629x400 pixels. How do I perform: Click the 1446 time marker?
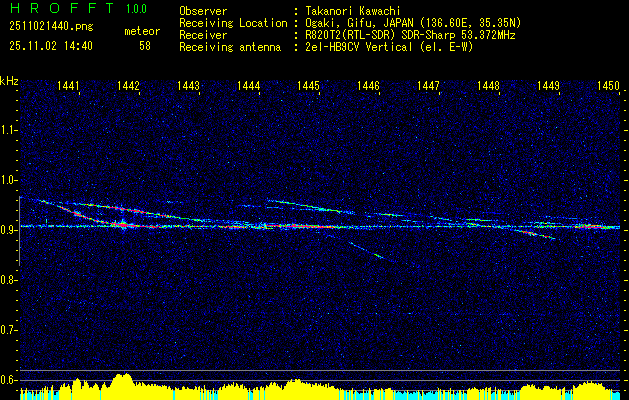click(x=368, y=85)
